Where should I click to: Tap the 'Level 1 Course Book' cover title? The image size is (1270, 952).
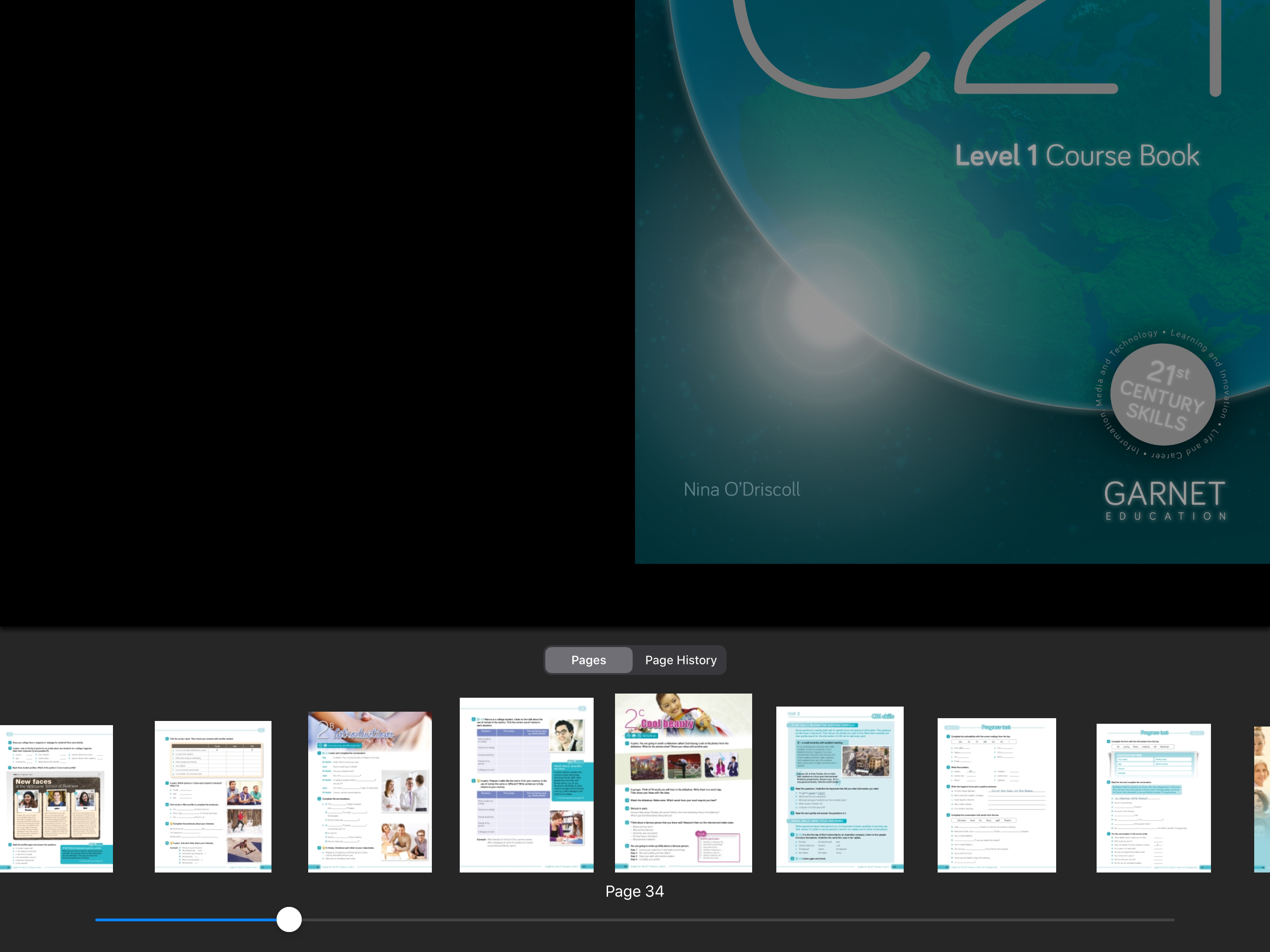(1077, 156)
